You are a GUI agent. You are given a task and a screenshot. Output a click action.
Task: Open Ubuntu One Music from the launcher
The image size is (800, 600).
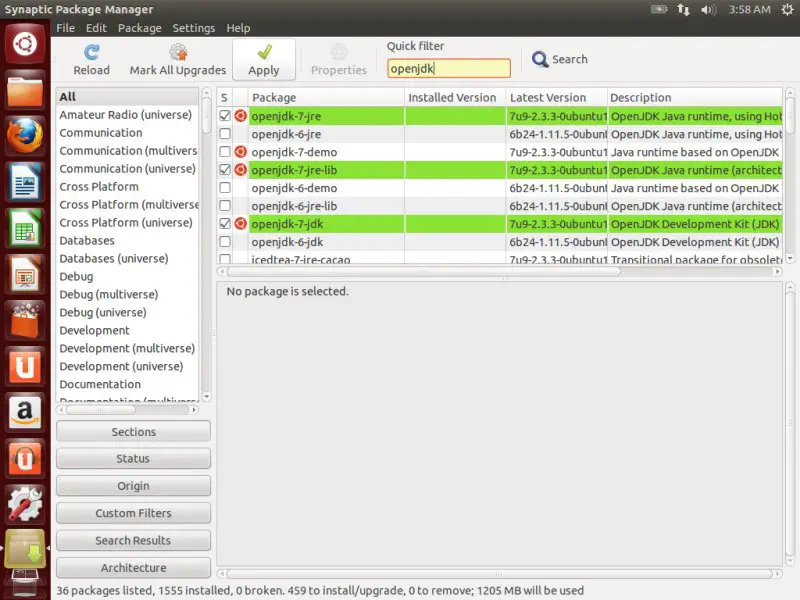24,458
